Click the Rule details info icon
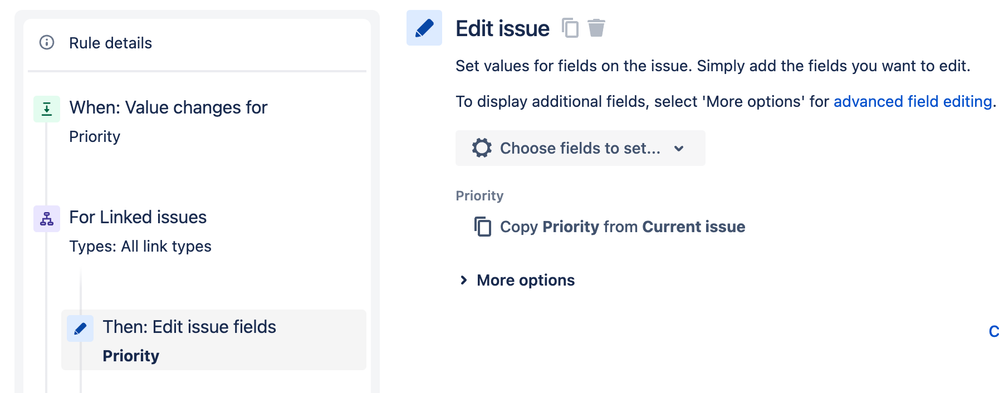 47,43
